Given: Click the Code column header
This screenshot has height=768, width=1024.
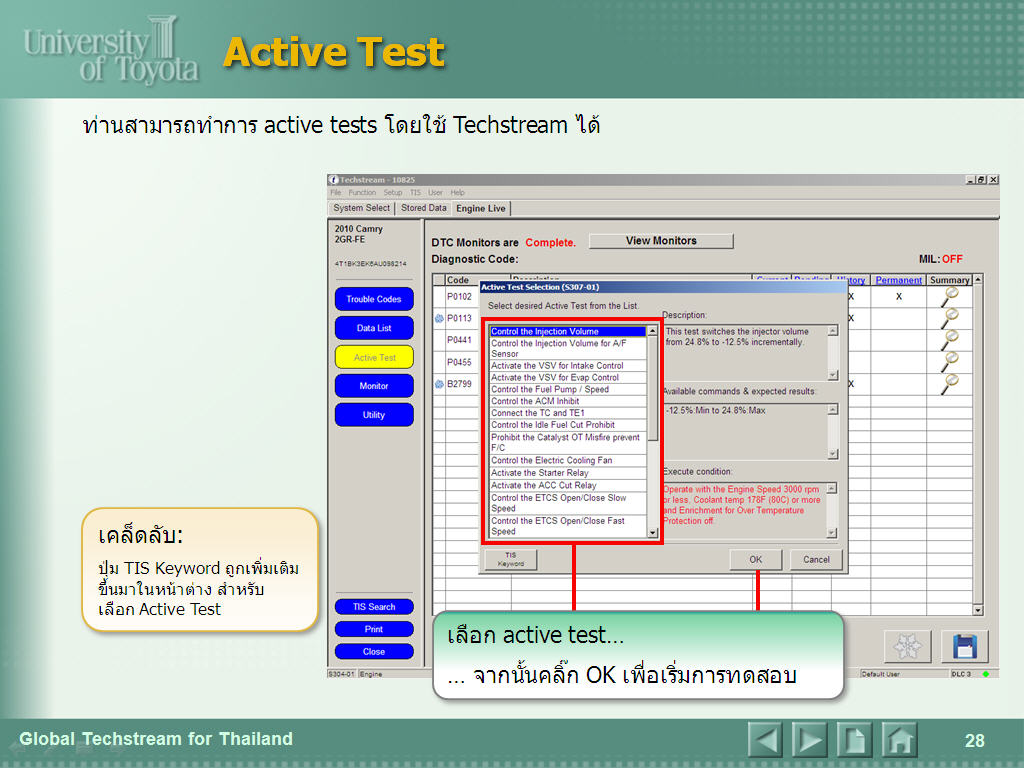Looking at the screenshot, I should pos(458,280).
